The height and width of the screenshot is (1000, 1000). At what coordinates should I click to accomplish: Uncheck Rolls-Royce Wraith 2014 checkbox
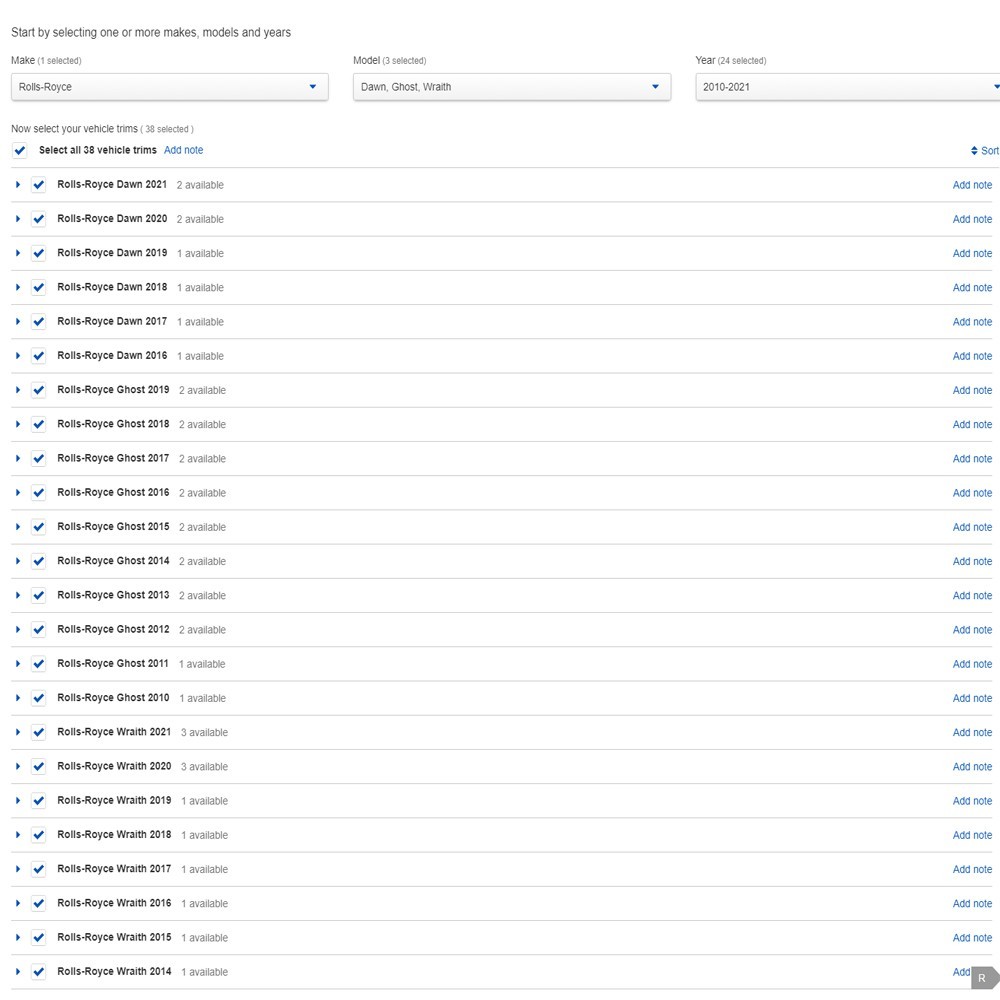point(38,972)
